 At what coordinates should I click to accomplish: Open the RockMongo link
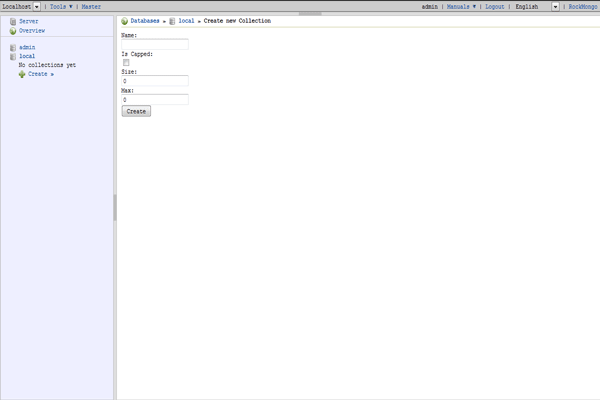click(582, 6)
